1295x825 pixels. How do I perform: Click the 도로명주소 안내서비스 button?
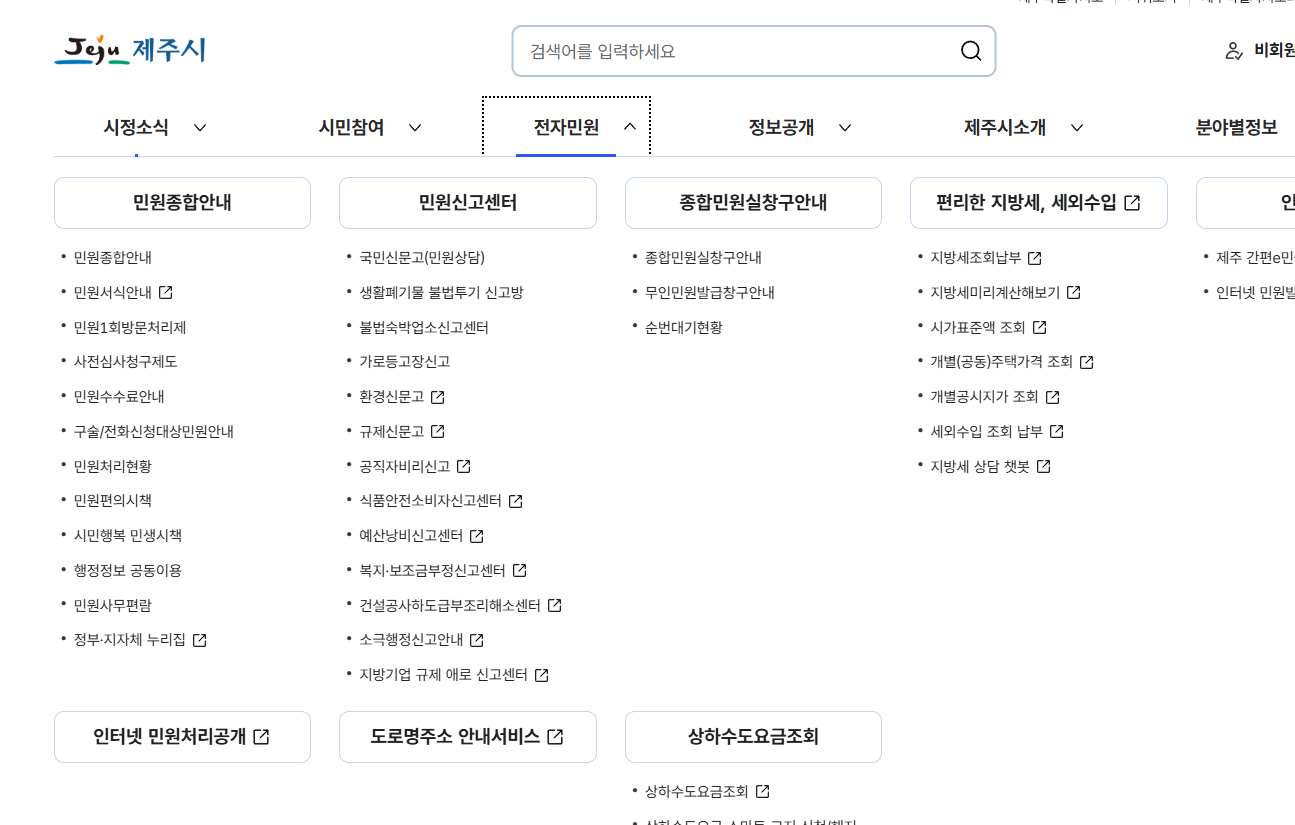(x=467, y=736)
